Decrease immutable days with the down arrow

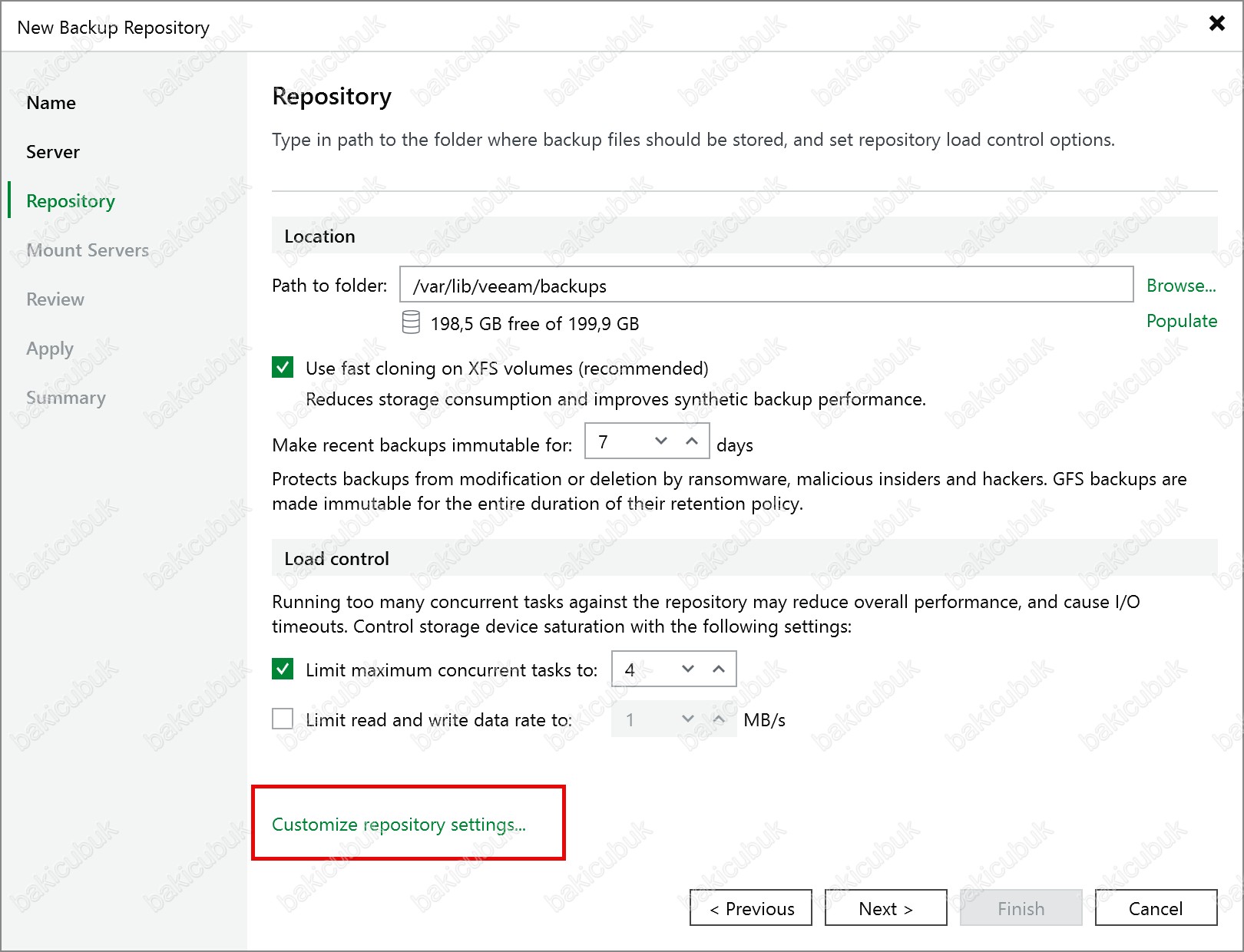tap(661, 441)
